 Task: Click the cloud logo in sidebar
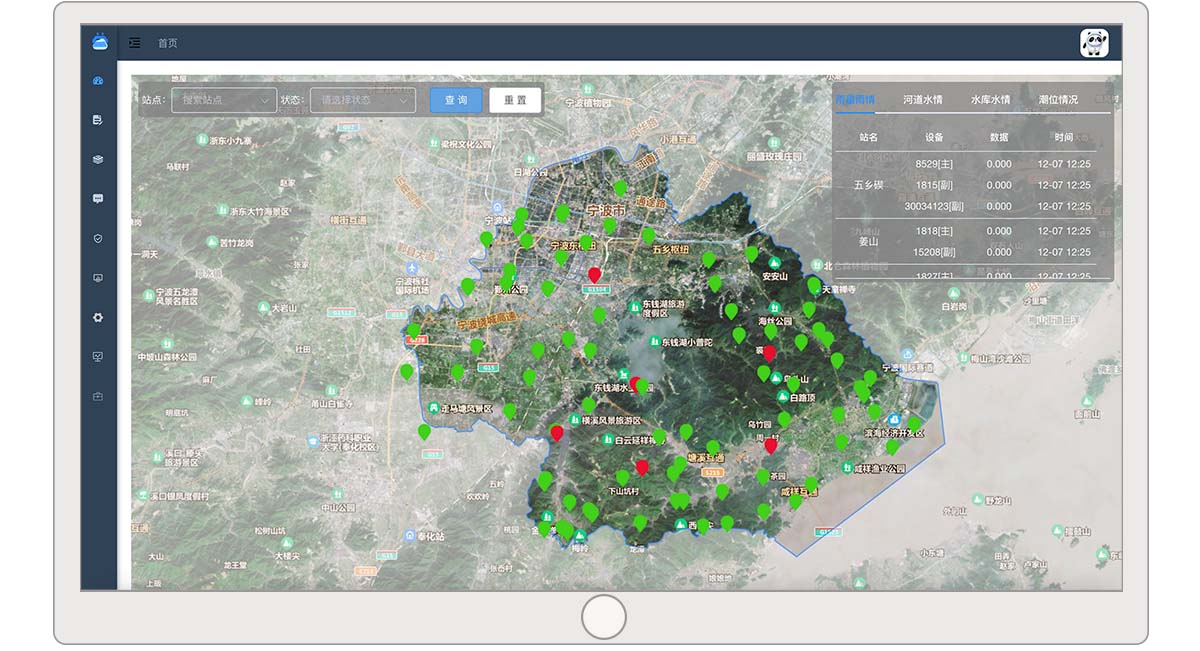click(x=99, y=42)
